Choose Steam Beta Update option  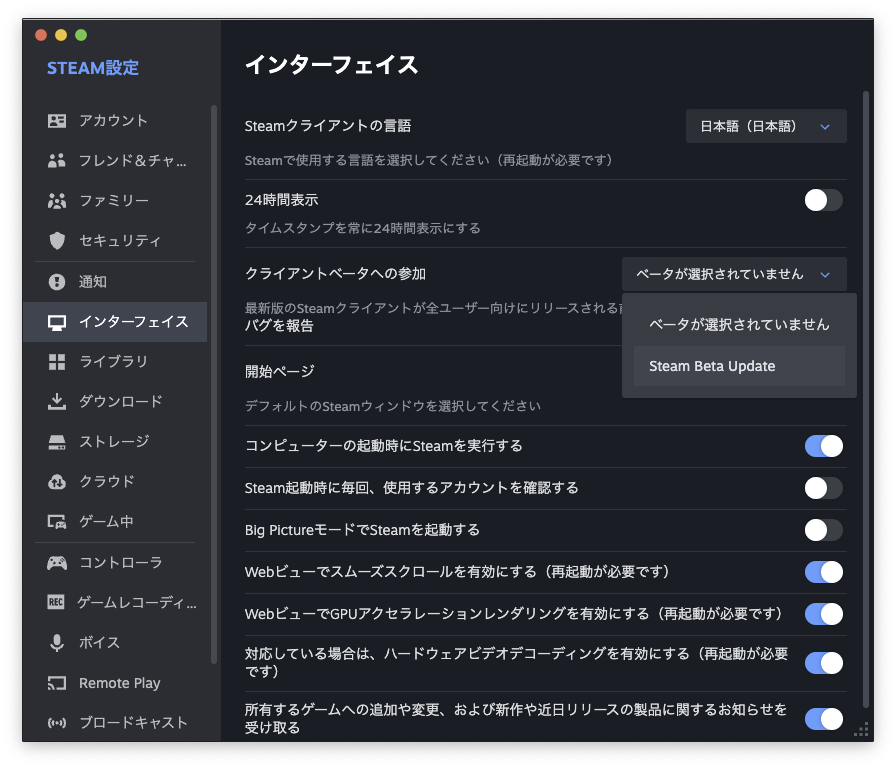(739, 366)
